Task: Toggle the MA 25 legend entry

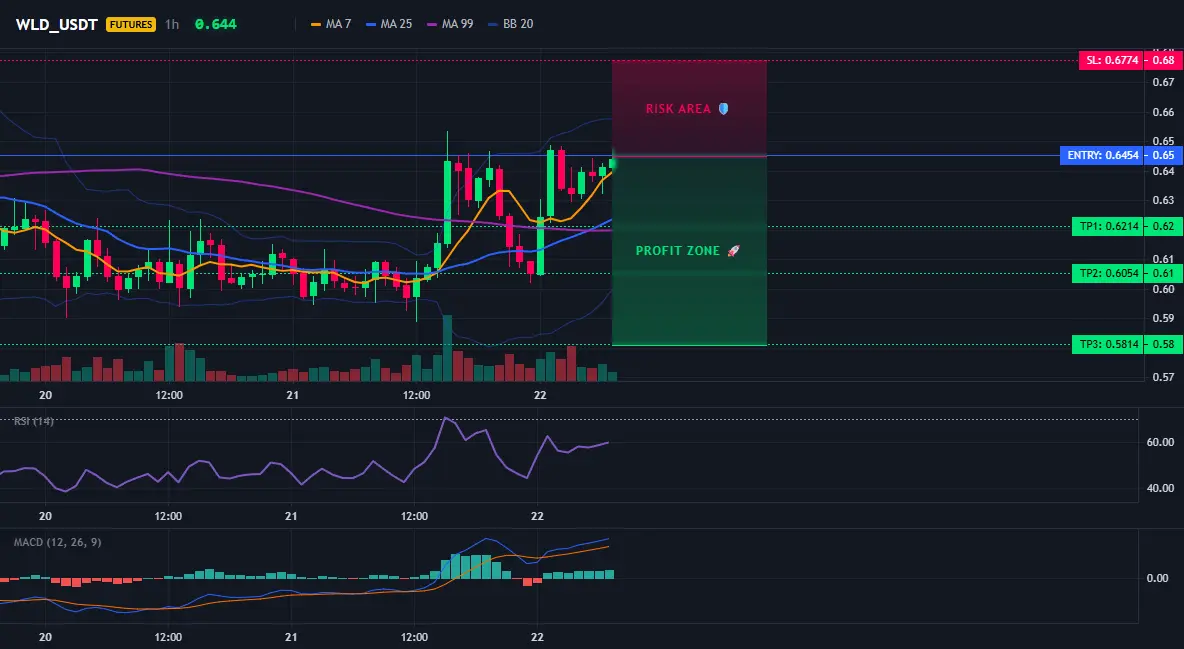Action: [x=389, y=24]
